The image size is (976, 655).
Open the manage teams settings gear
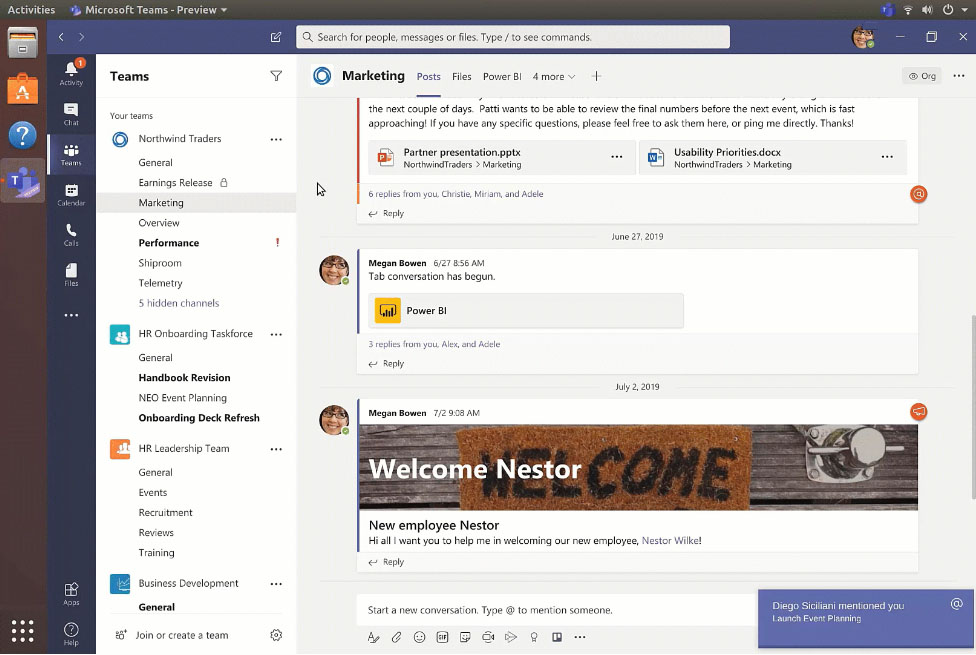point(276,635)
